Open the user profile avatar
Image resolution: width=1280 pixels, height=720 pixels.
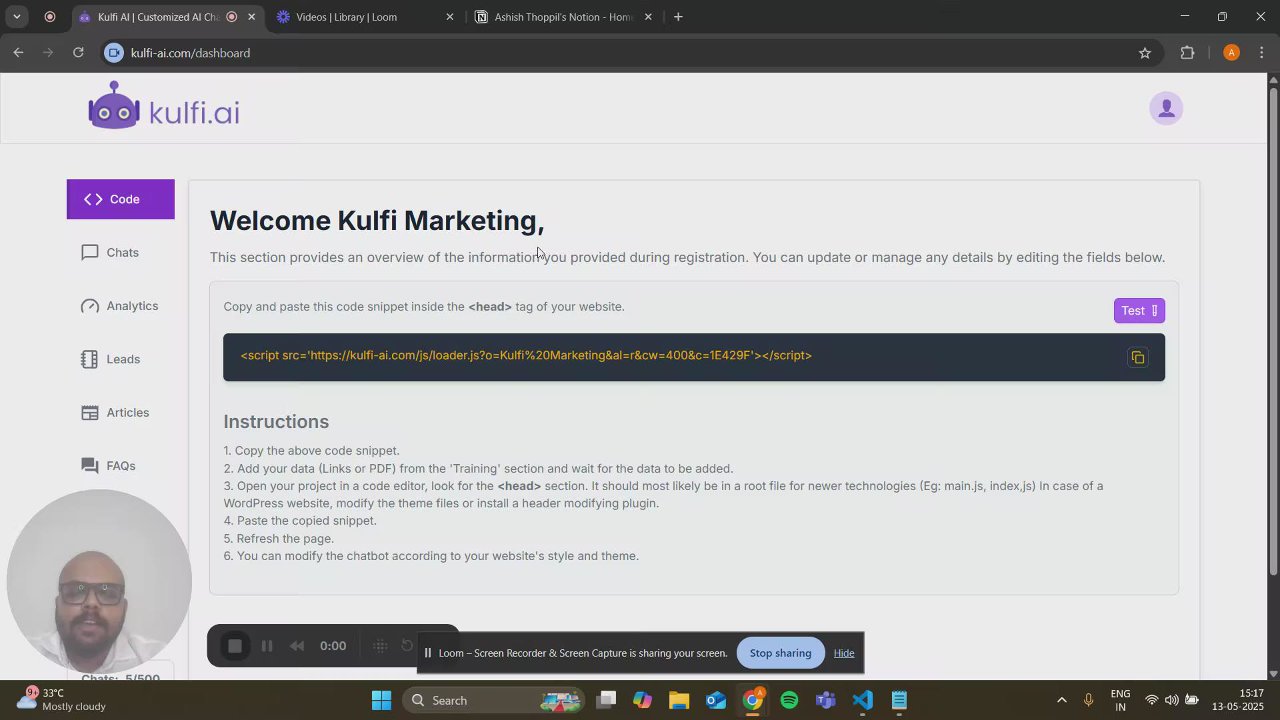click(1166, 109)
